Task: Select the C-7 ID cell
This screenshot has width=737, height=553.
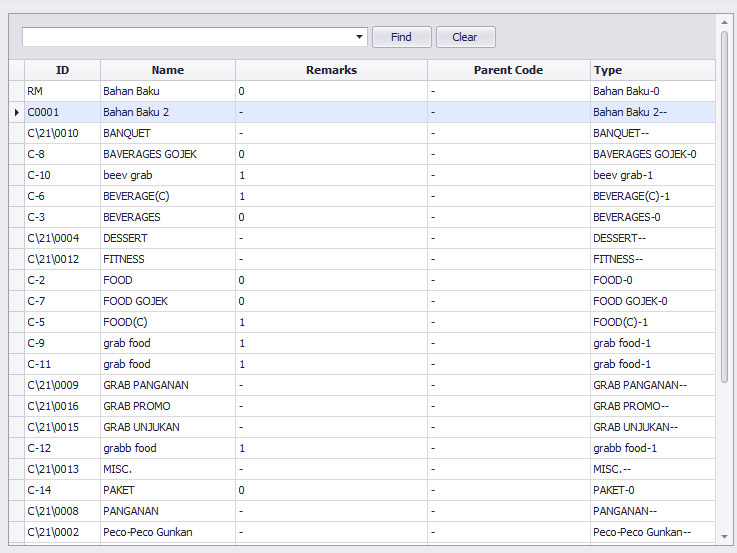Action: point(63,301)
